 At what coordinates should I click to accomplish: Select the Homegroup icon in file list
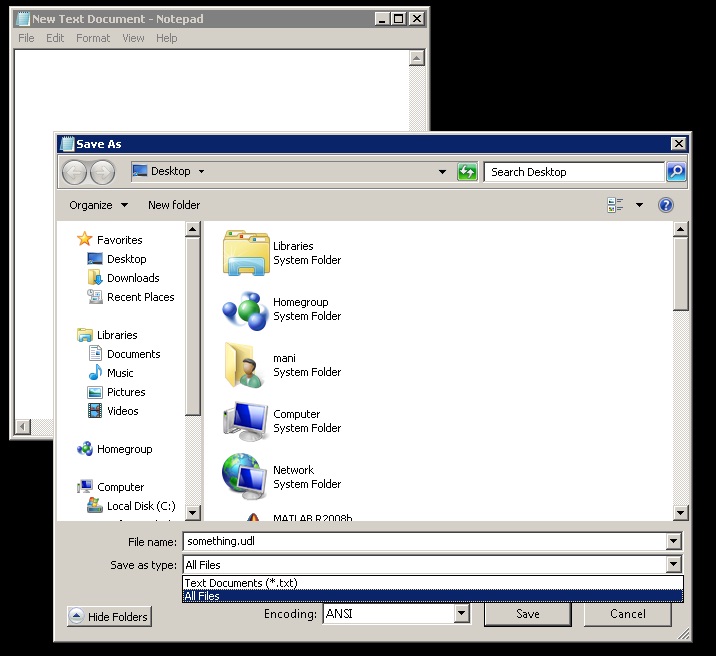click(245, 310)
